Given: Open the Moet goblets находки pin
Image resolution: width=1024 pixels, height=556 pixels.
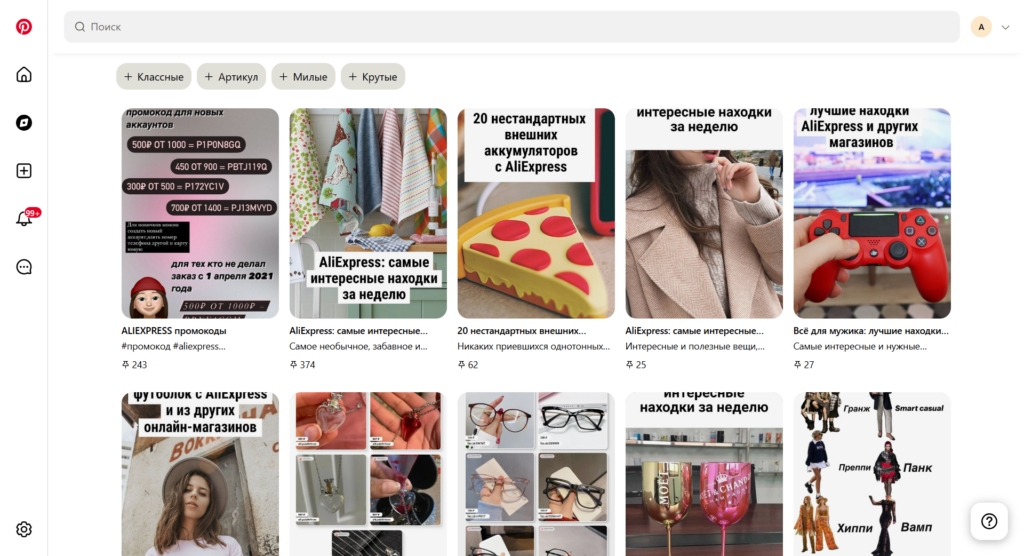Looking at the screenshot, I should click(704, 474).
